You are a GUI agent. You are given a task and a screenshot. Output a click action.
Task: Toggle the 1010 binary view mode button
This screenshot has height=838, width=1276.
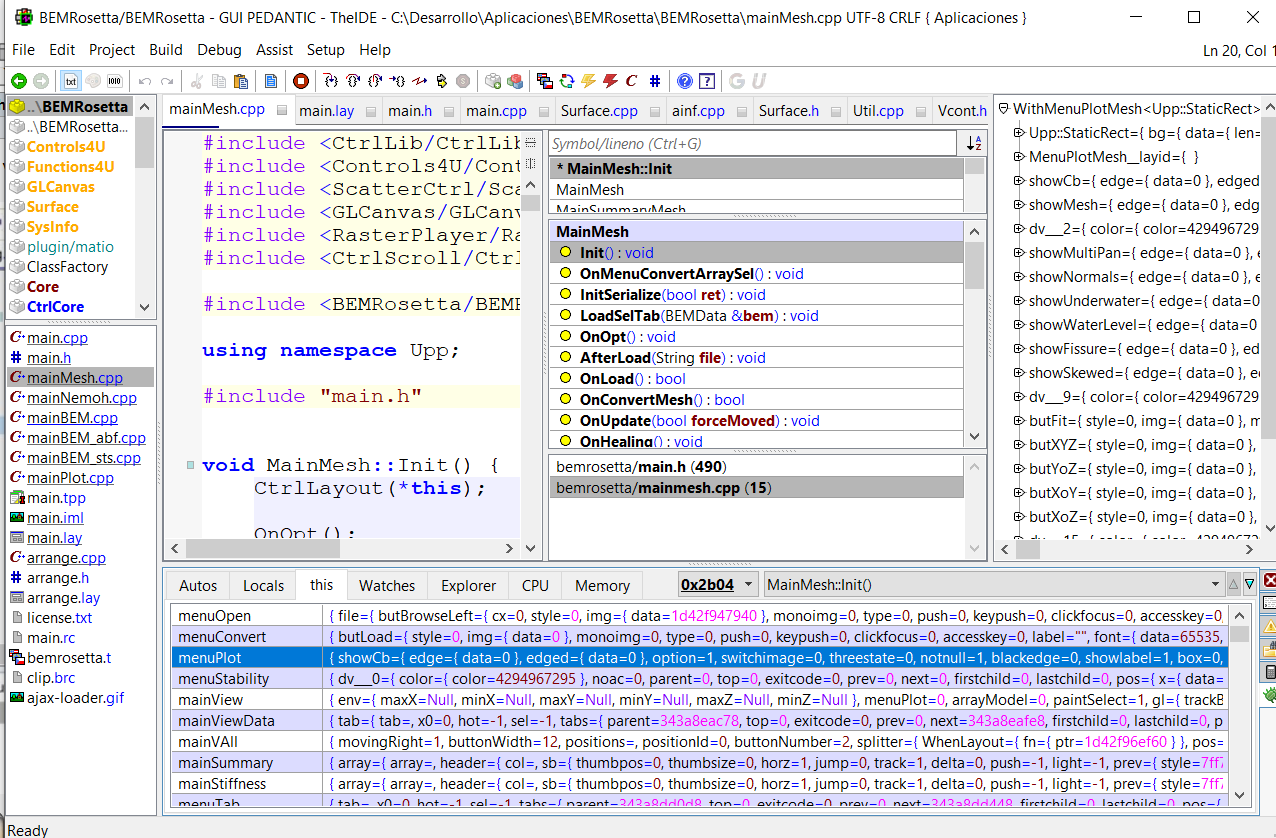click(x=115, y=81)
